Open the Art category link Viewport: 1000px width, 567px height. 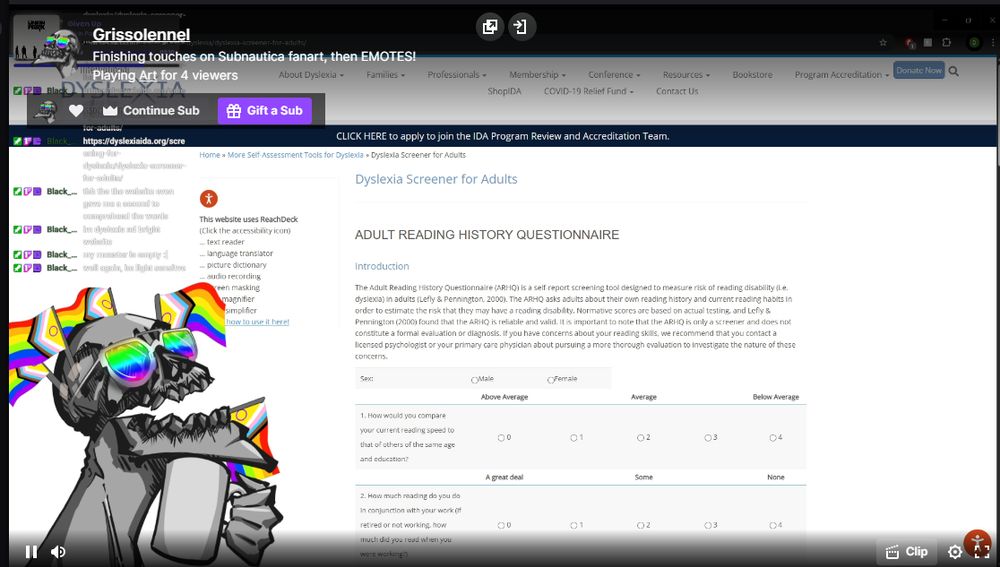[x=147, y=75]
